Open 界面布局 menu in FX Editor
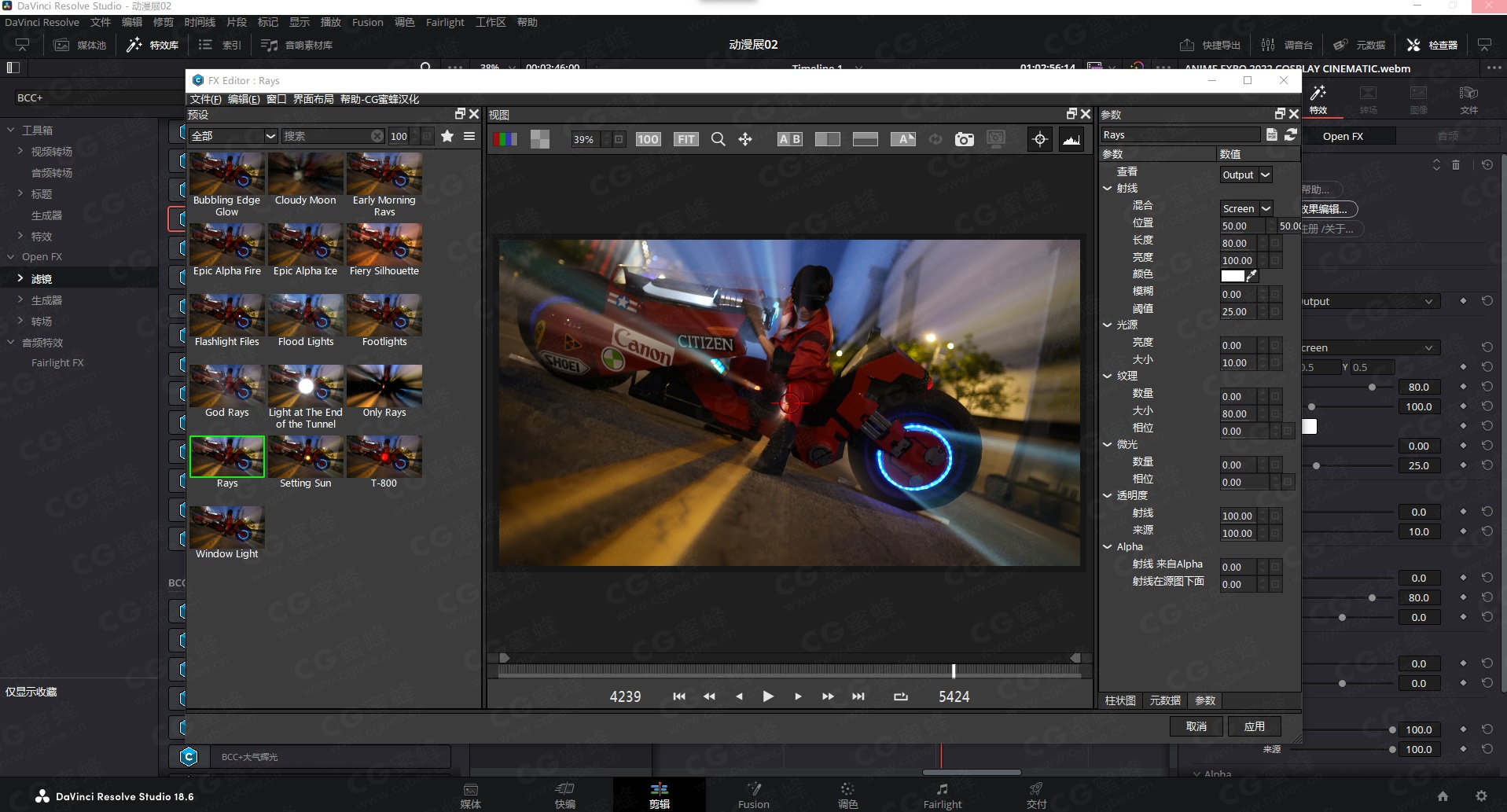This screenshot has width=1507, height=812. 313,99
